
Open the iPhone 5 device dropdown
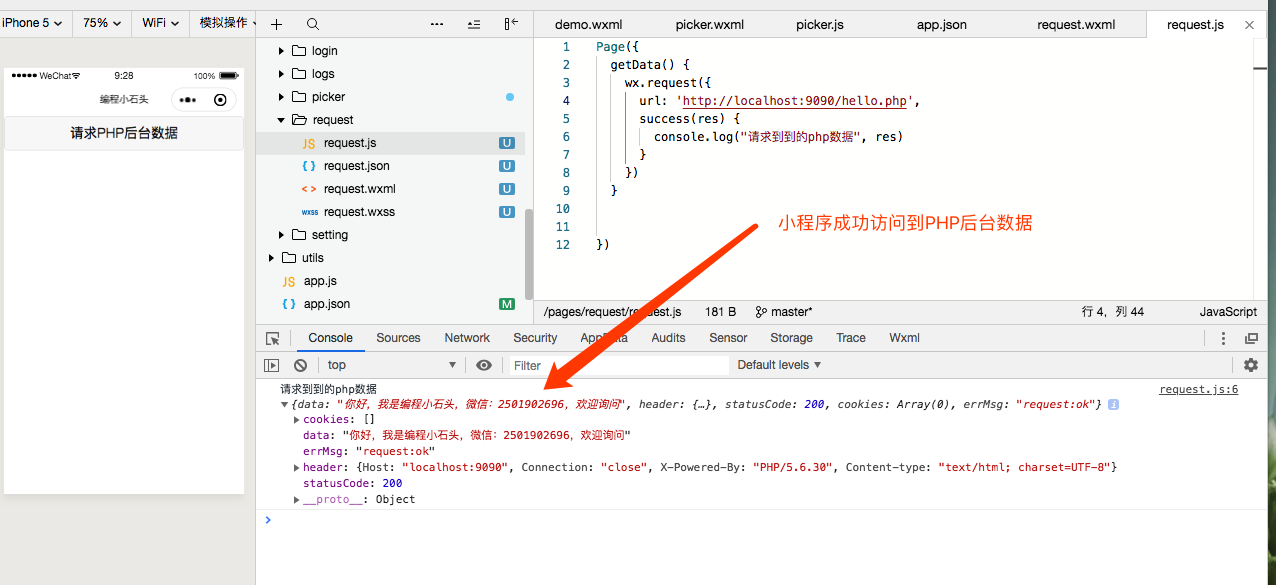[30, 23]
